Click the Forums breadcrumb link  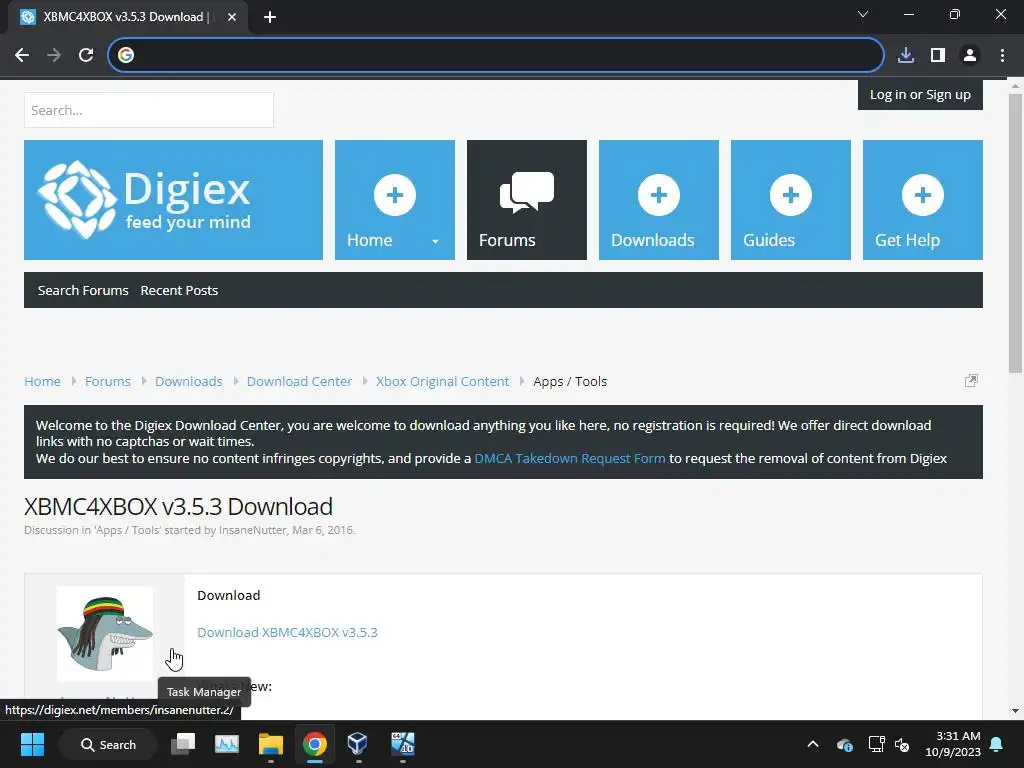click(108, 381)
